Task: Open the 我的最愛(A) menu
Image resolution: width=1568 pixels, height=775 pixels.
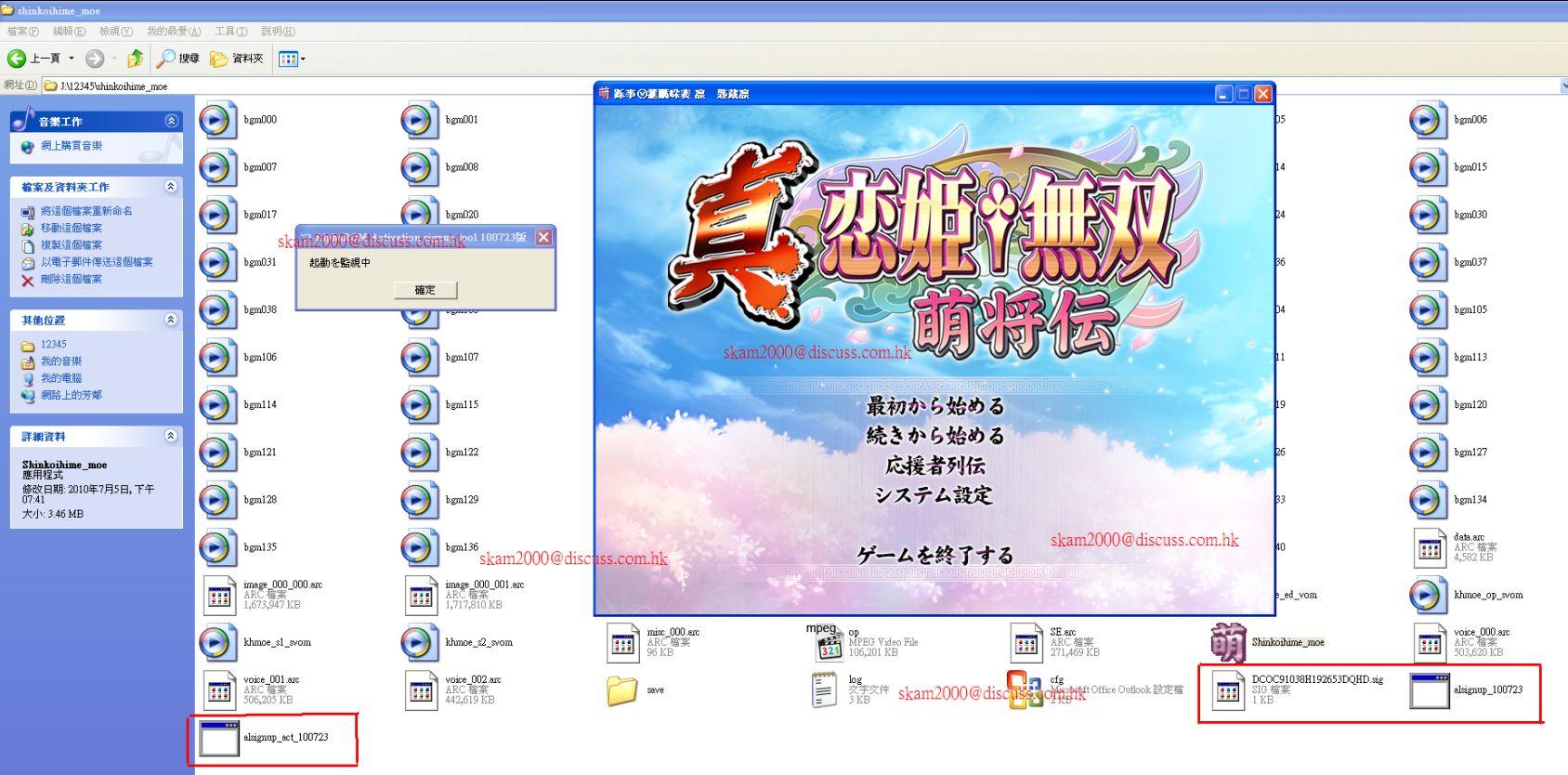Action: point(174,32)
